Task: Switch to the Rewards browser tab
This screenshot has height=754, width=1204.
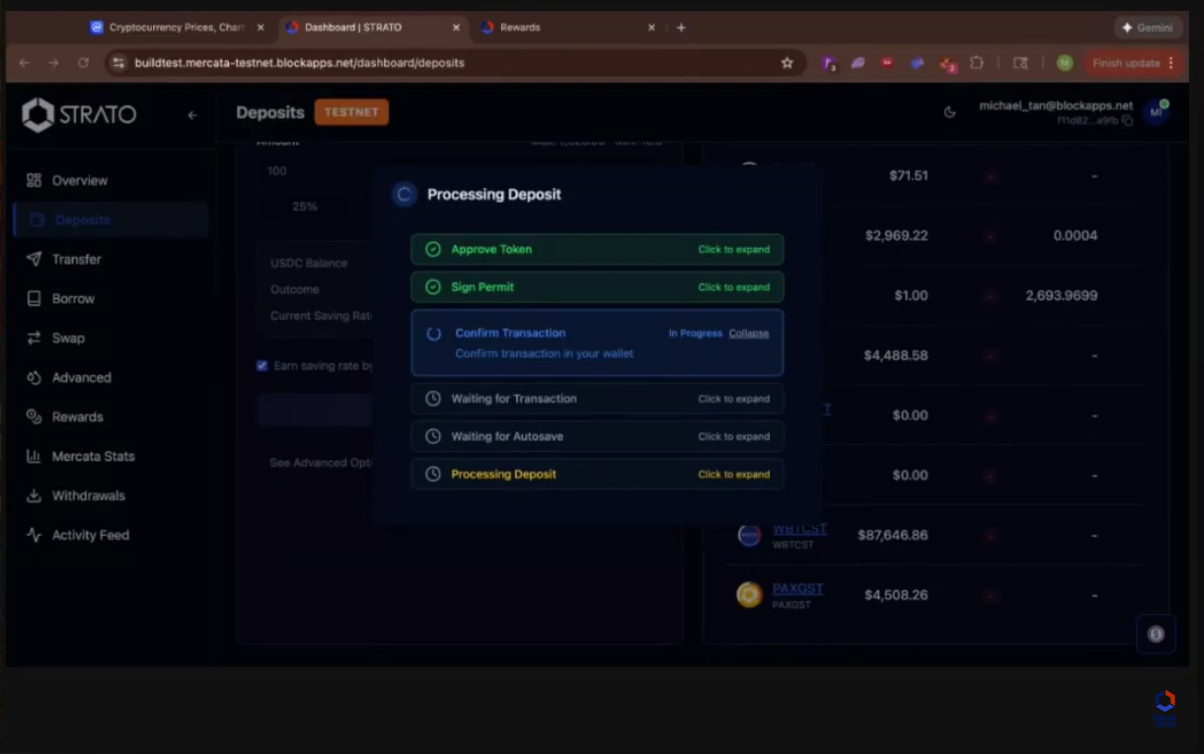Action: coord(520,28)
